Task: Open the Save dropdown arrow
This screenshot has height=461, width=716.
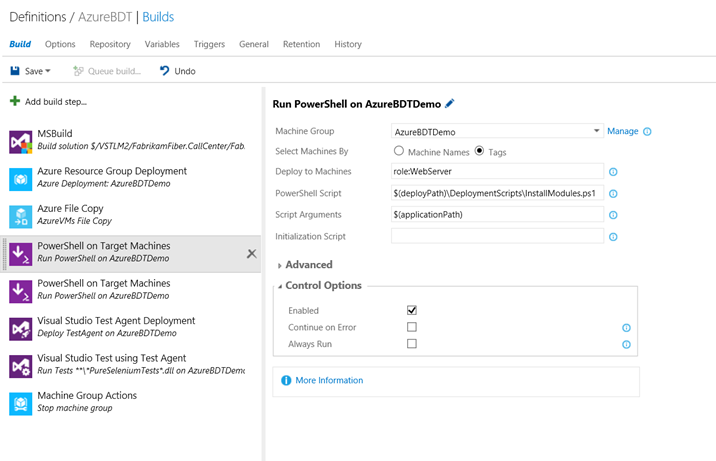Action: [48, 72]
